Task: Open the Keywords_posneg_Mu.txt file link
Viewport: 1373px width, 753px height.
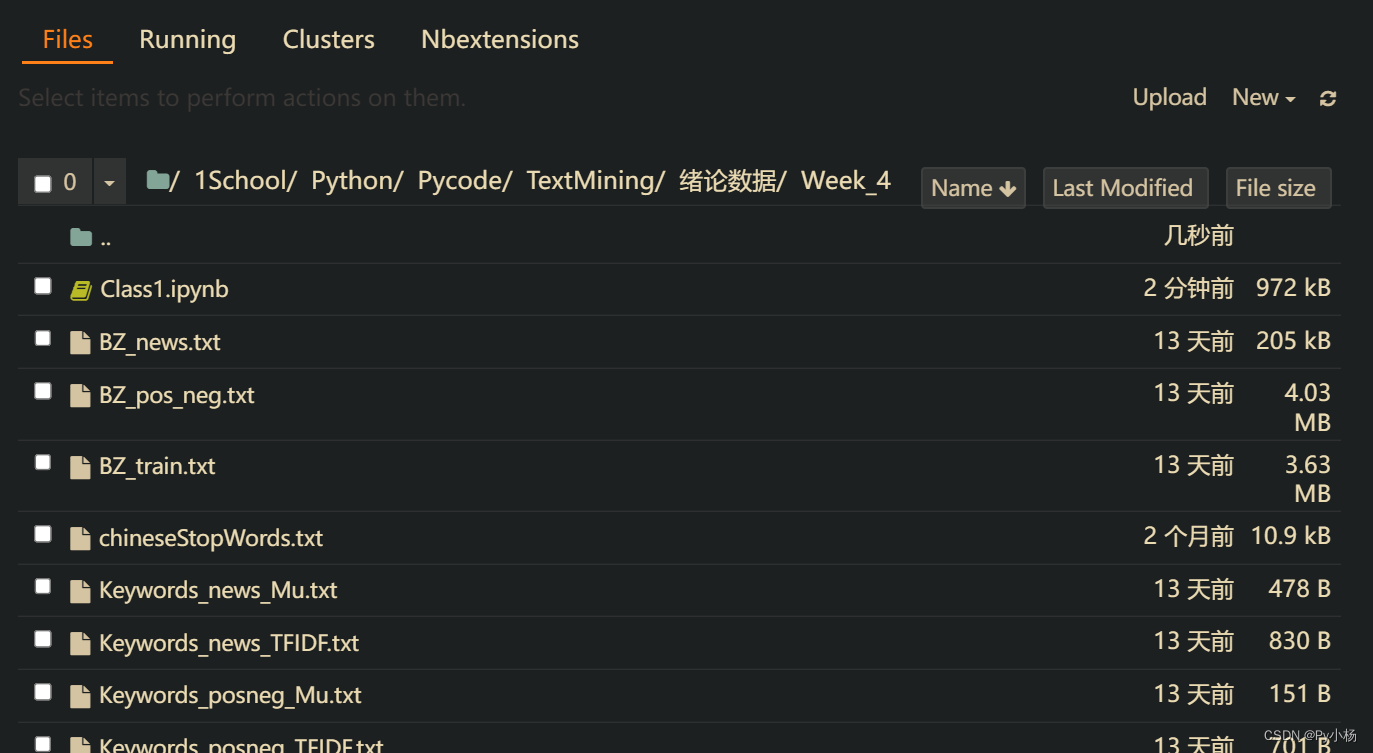Action: click(x=229, y=694)
